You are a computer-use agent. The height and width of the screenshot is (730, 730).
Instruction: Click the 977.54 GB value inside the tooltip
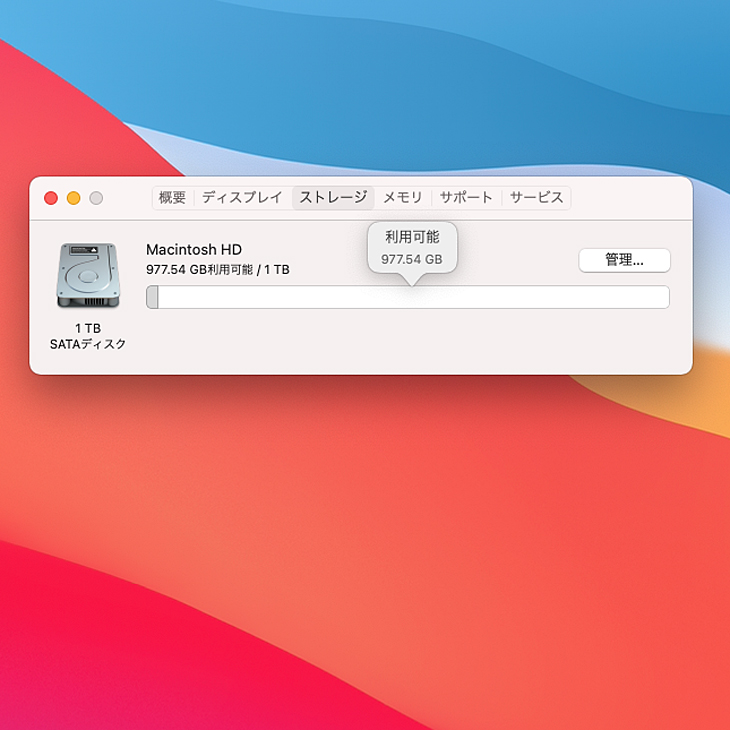coord(411,259)
